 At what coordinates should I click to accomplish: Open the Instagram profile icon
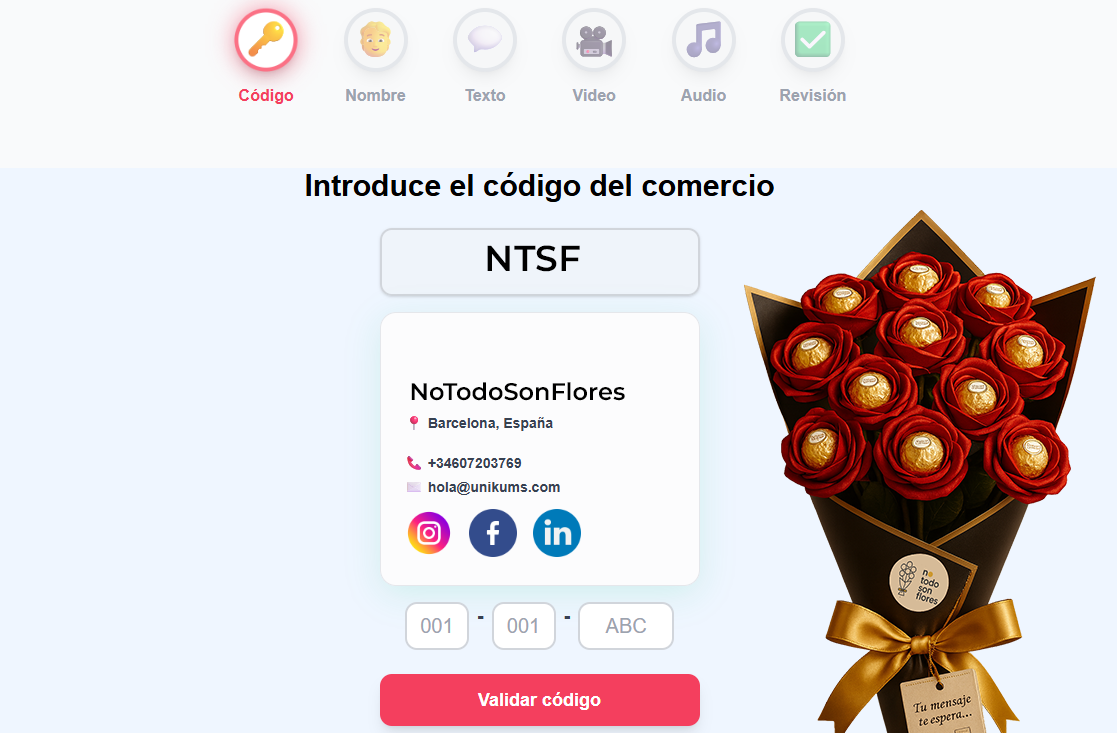[x=429, y=533]
